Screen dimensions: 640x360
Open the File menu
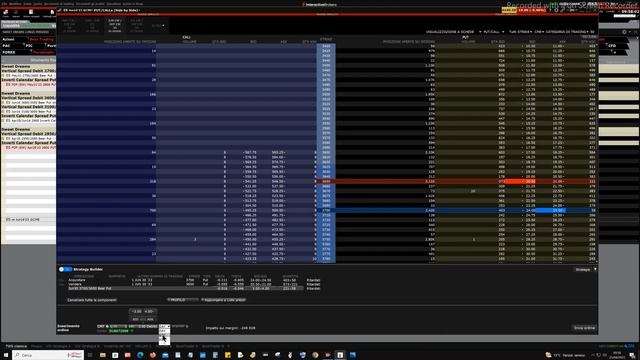point(4,4)
